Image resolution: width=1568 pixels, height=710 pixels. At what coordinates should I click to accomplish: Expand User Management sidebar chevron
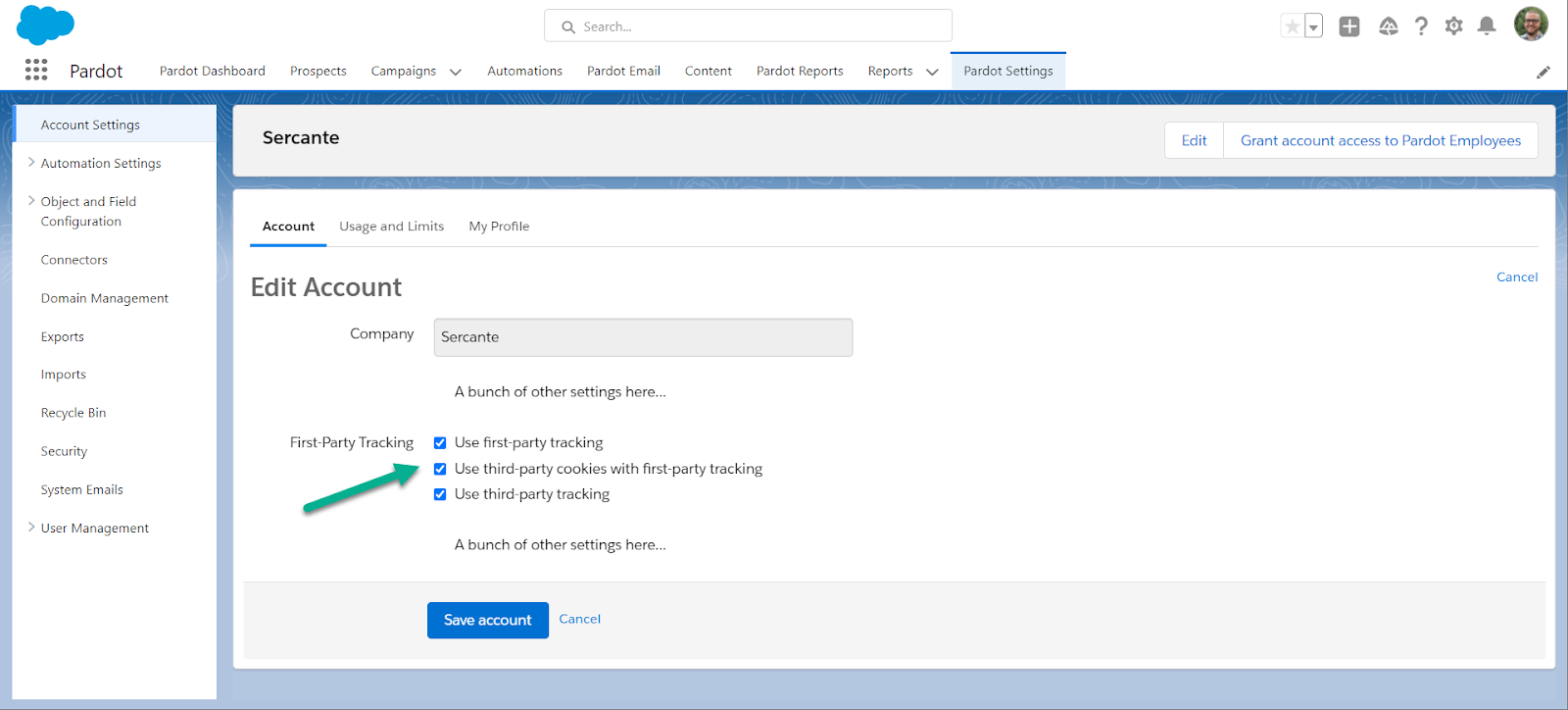(31, 528)
